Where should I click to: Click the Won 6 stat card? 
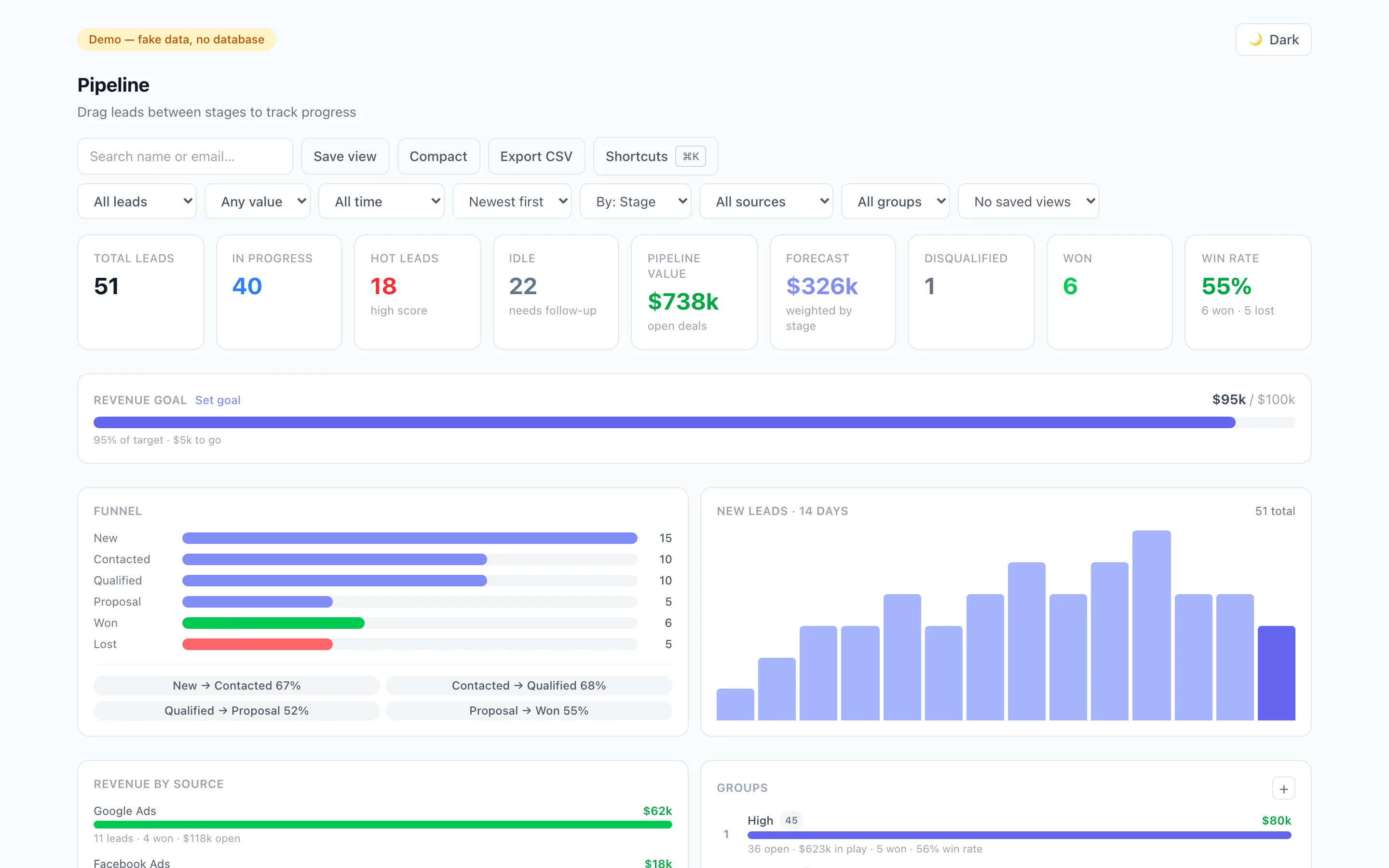click(1109, 292)
